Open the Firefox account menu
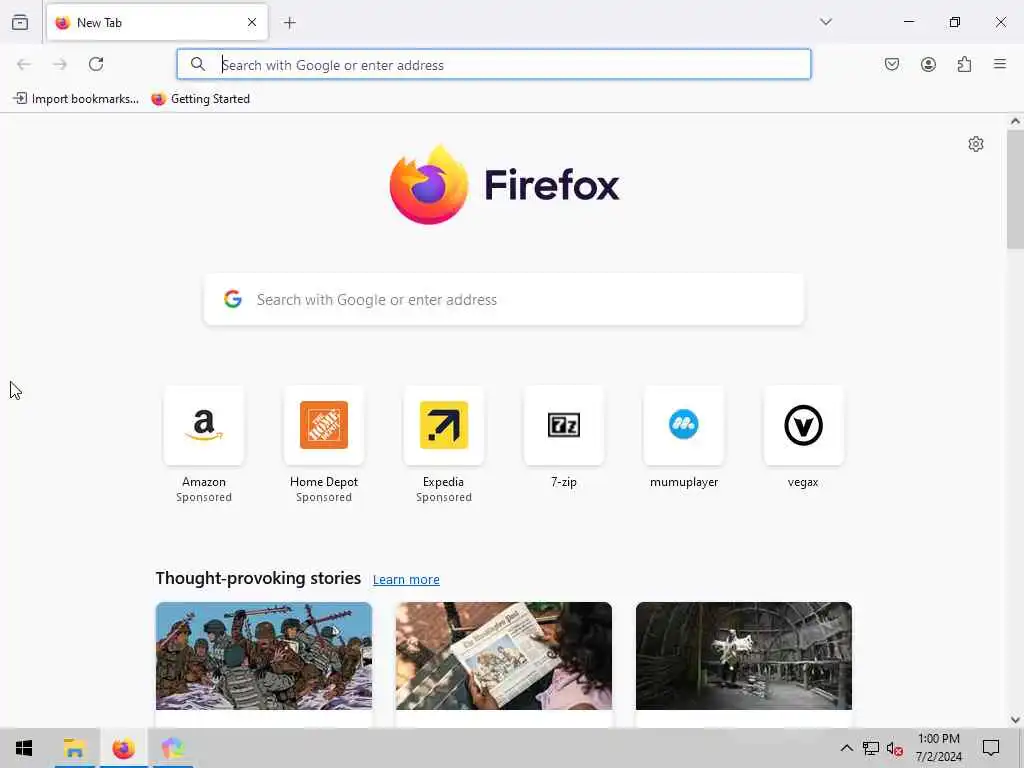Image resolution: width=1024 pixels, height=768 pixels. click(x=928, y=64)
